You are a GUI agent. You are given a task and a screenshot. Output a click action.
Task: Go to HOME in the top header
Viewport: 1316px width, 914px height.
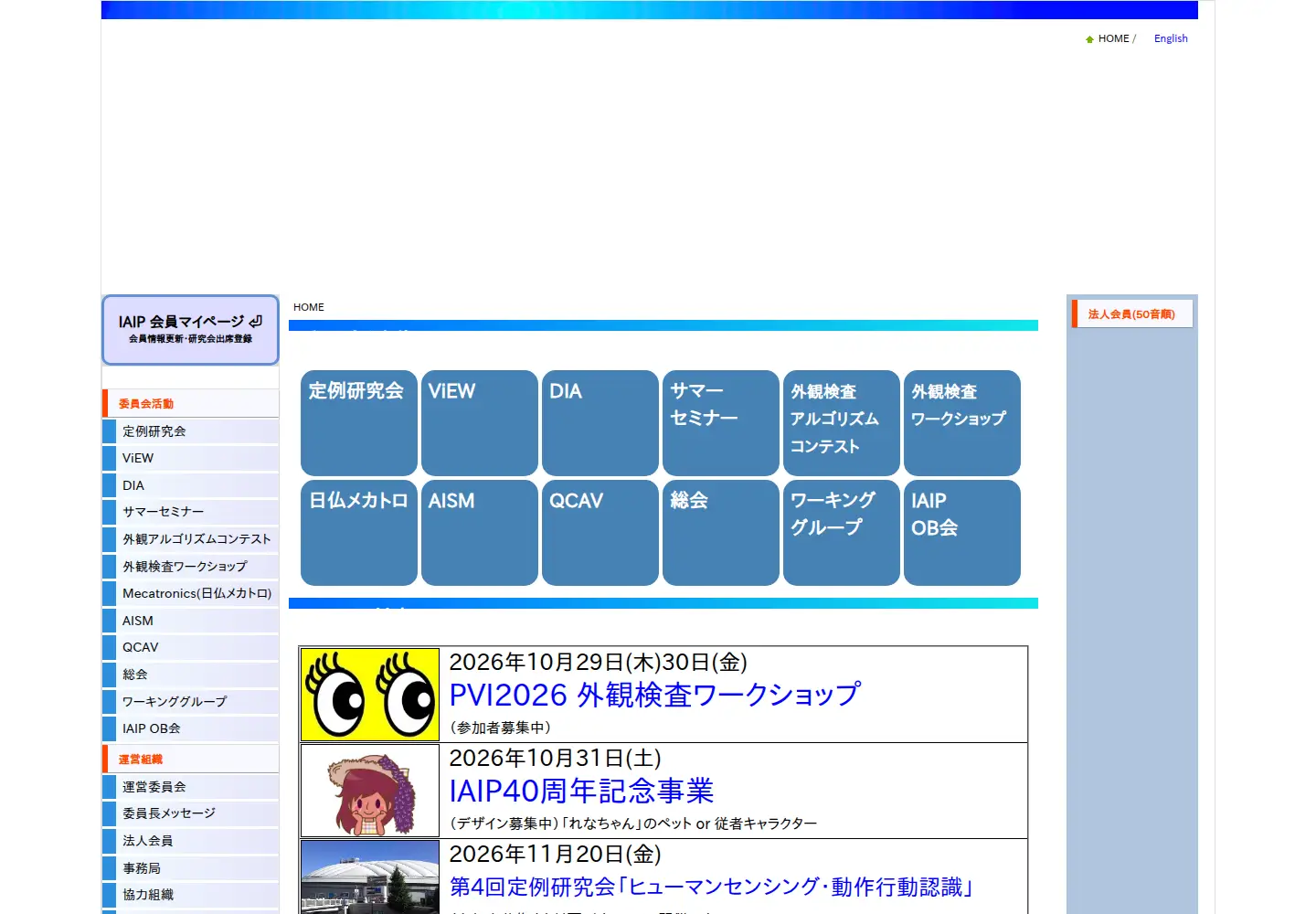pyautogui.click(x=1113, y=38)
